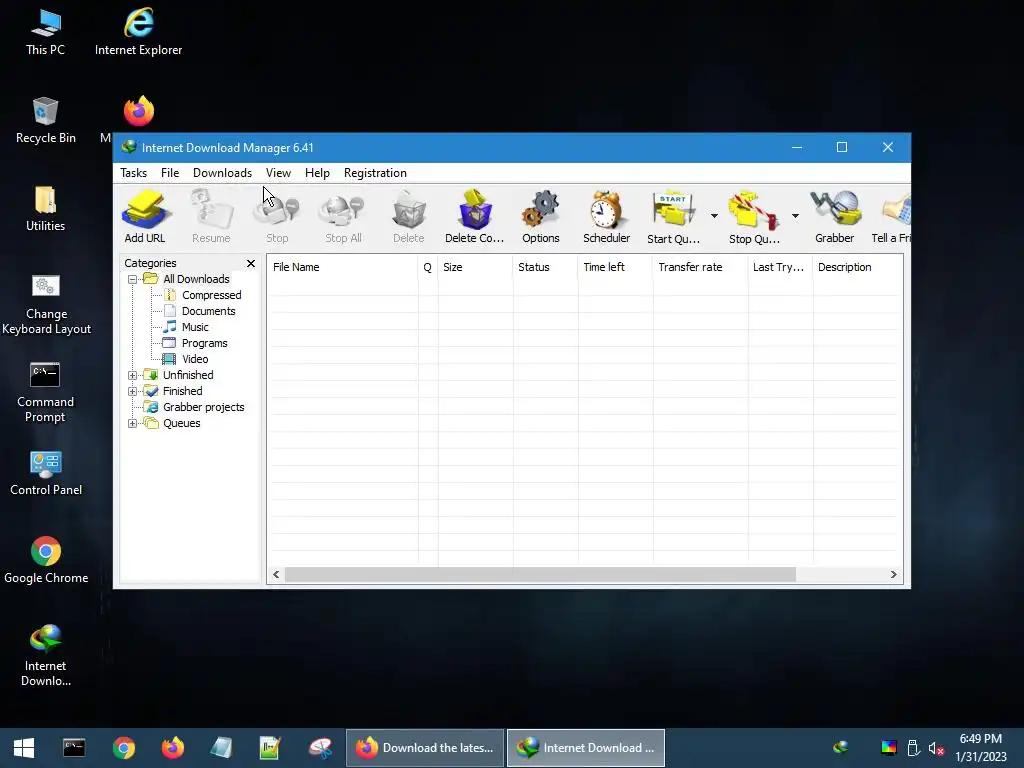This screenshot has width=1024, height=768.
Task: Switch to Firefox 'Download the lates...' taskbar window
Action: (x=425, y=748)
